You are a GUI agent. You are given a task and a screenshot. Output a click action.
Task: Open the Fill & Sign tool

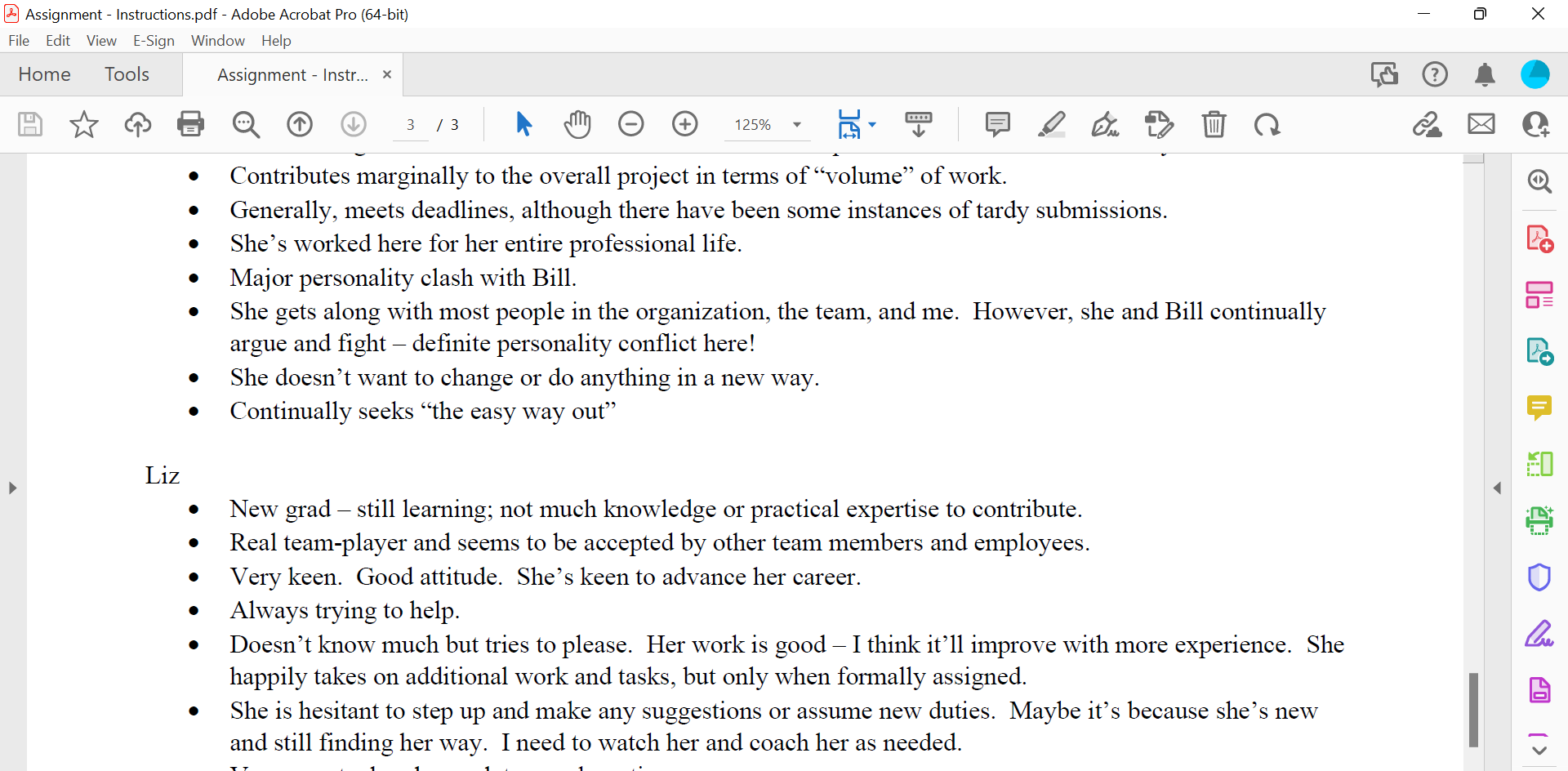(1105, 124)
